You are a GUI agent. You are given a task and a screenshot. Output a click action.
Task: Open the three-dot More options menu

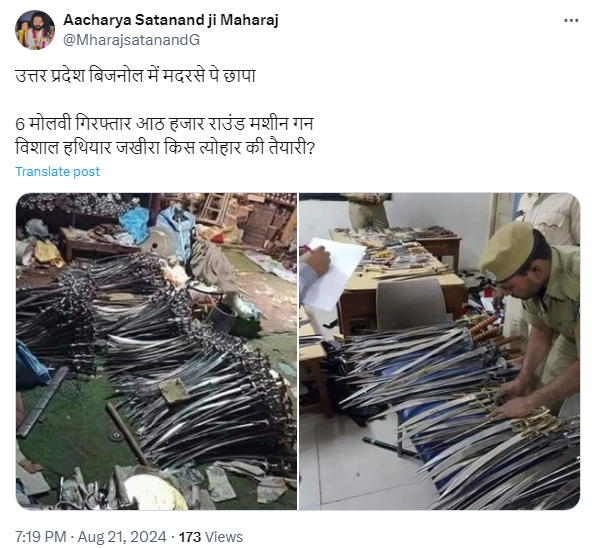pos(570,21)
